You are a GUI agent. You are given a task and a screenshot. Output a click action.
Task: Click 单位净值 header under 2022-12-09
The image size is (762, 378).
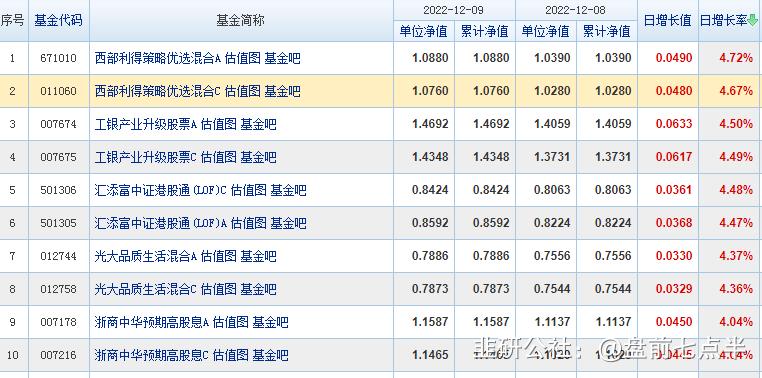coord(423,32)
